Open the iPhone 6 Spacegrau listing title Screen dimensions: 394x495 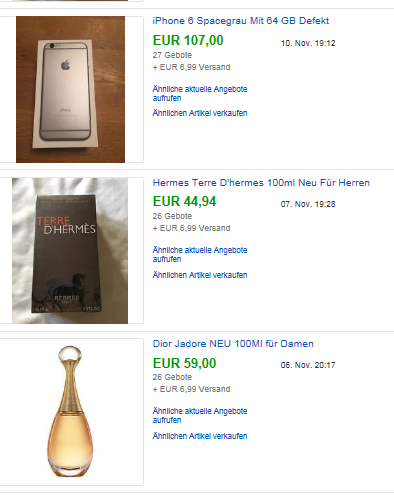pyautogui.click(x=241, y=21)
